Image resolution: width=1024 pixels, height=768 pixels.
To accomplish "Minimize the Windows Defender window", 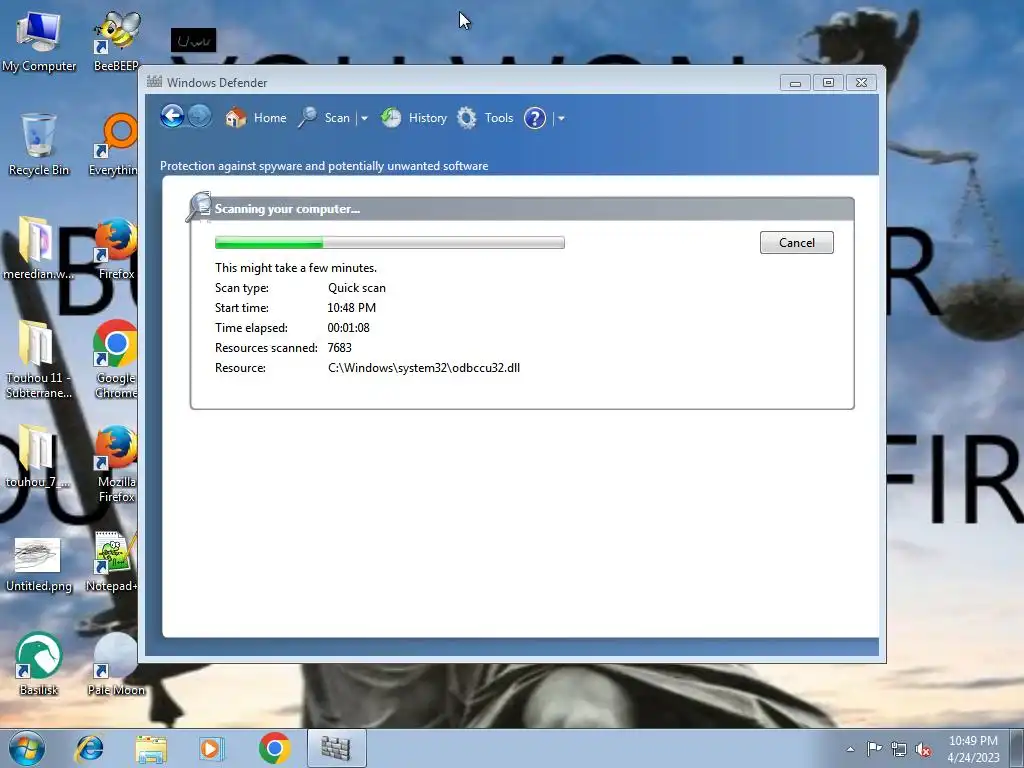I will [795, 83].
